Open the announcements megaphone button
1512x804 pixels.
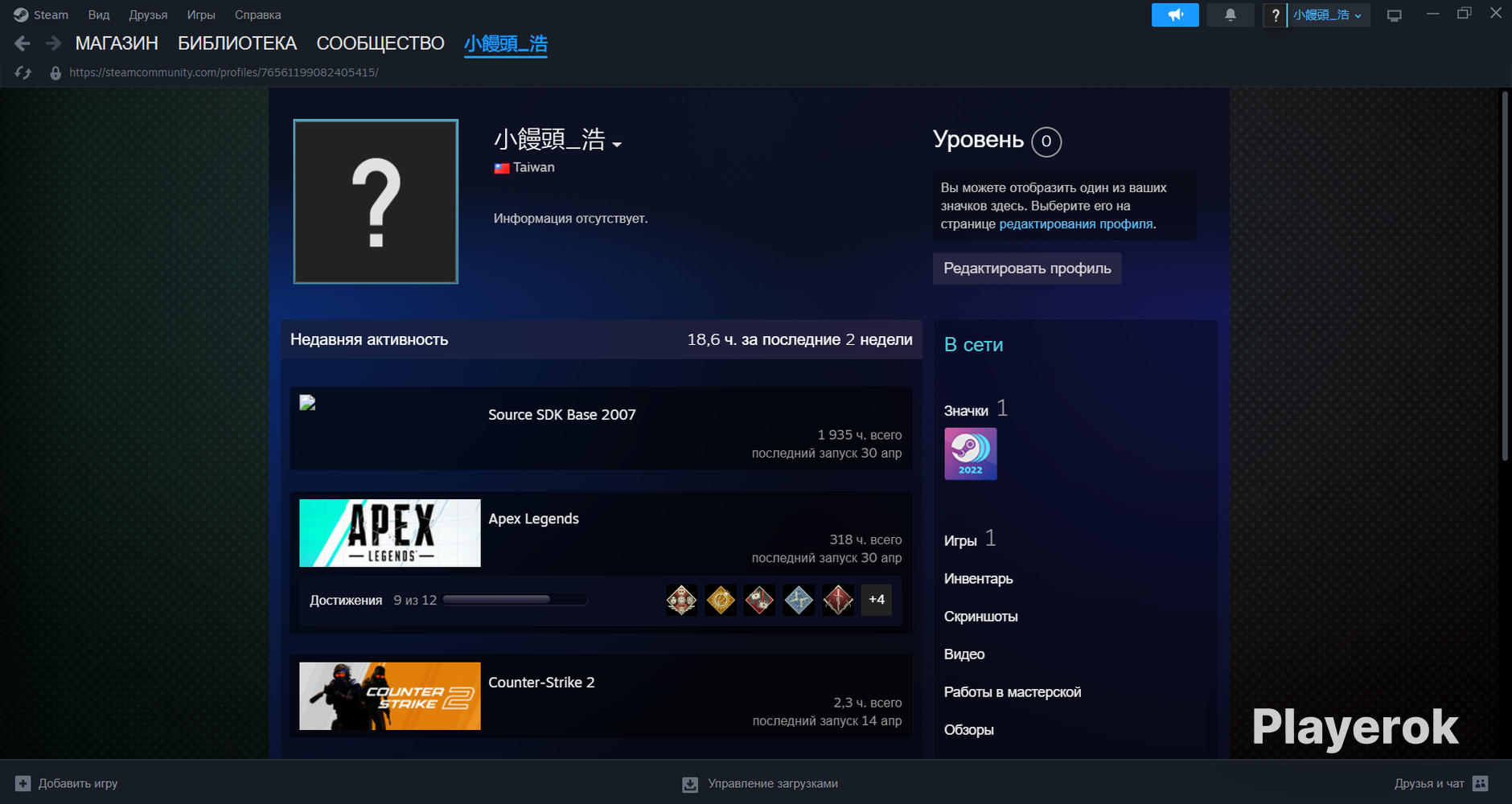pyautogui.click(x=1175, y=14)
